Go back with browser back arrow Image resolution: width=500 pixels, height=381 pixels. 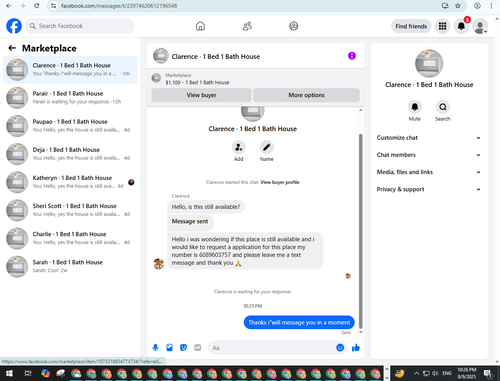(x=8, y=6)
